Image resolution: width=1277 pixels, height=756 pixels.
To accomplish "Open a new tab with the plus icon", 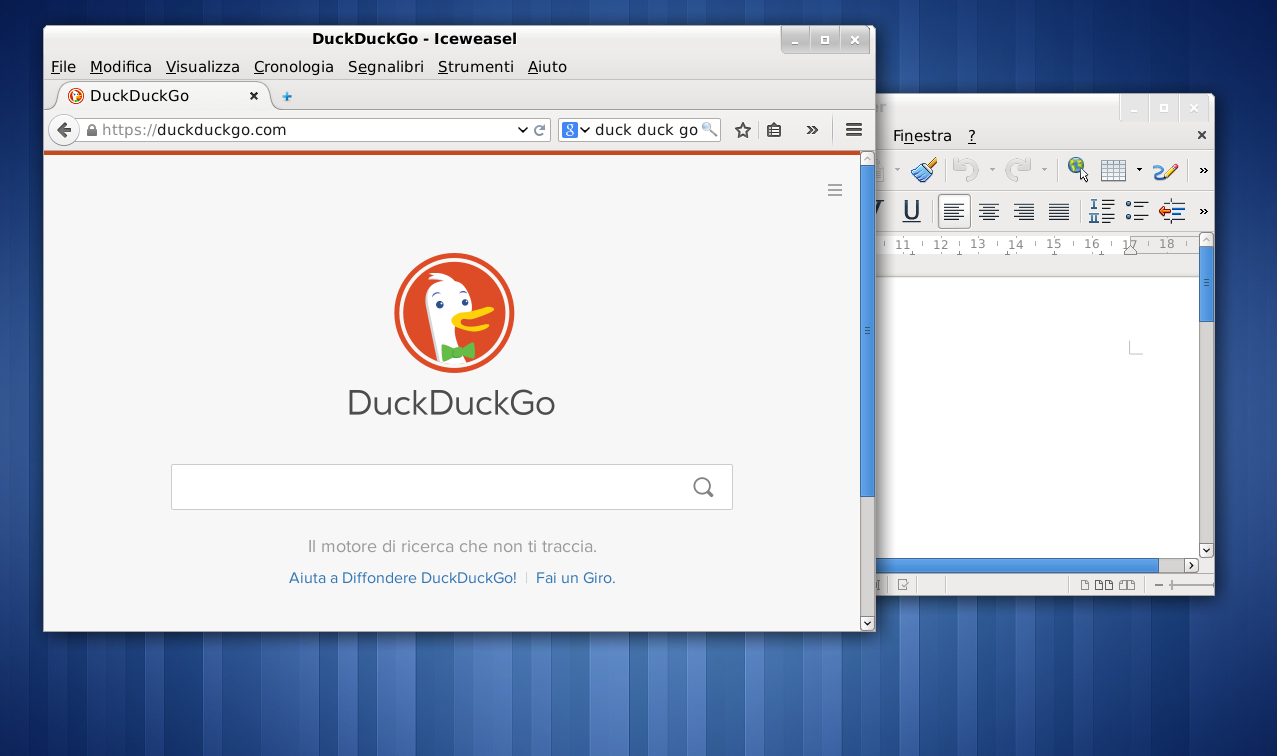I will 287,97.
